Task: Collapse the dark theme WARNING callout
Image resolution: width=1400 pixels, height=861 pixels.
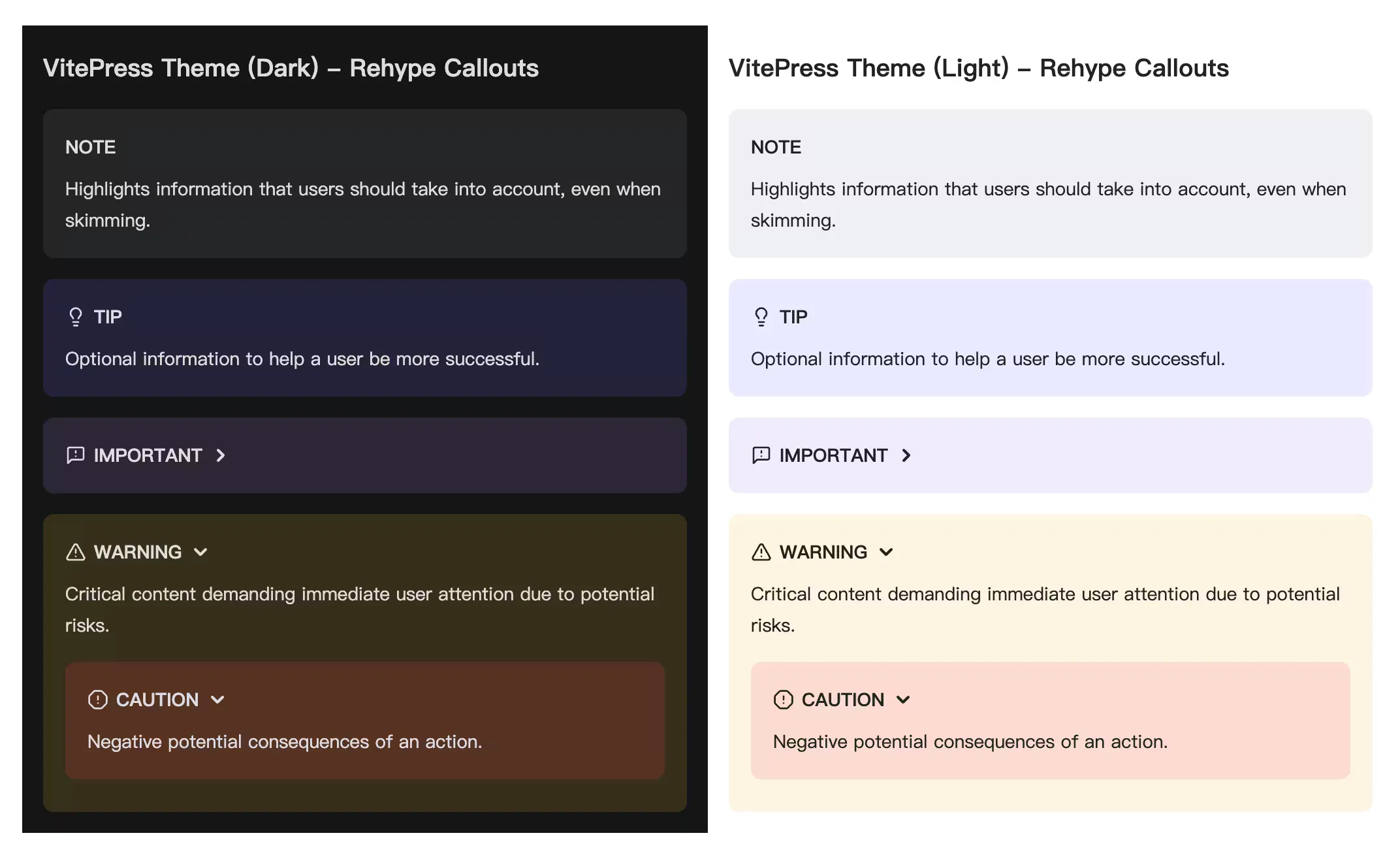Action: point(201,552)
